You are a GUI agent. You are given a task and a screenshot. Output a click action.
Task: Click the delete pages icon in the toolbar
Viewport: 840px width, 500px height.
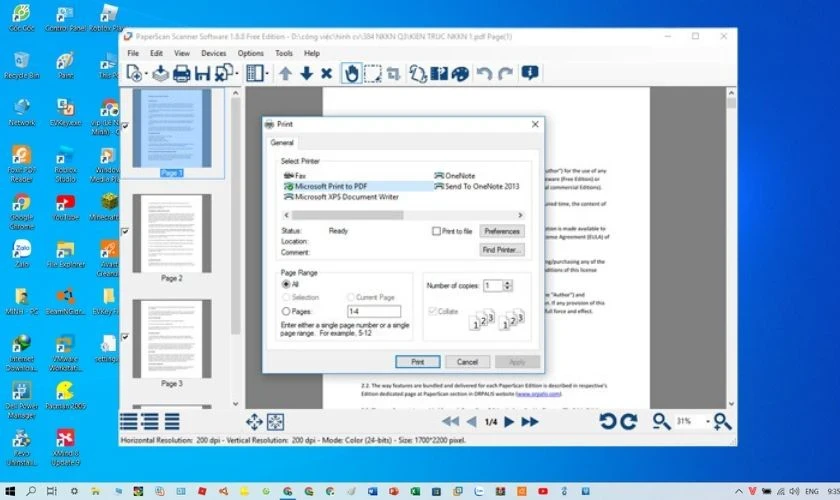pyautogui.click(x=224, y=73)
